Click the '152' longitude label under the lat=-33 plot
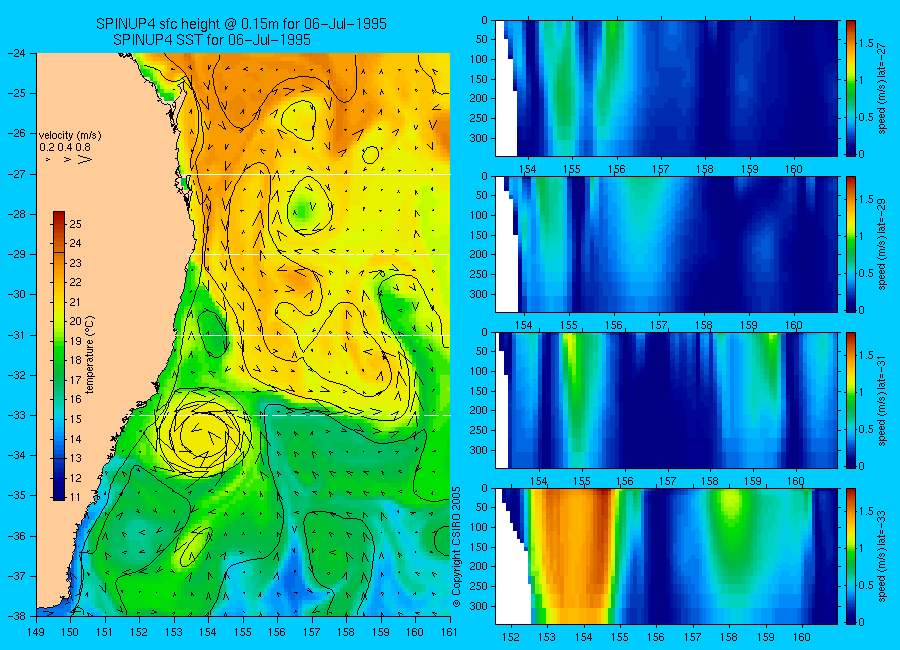The image size is (900, 650). pos(510,637)
